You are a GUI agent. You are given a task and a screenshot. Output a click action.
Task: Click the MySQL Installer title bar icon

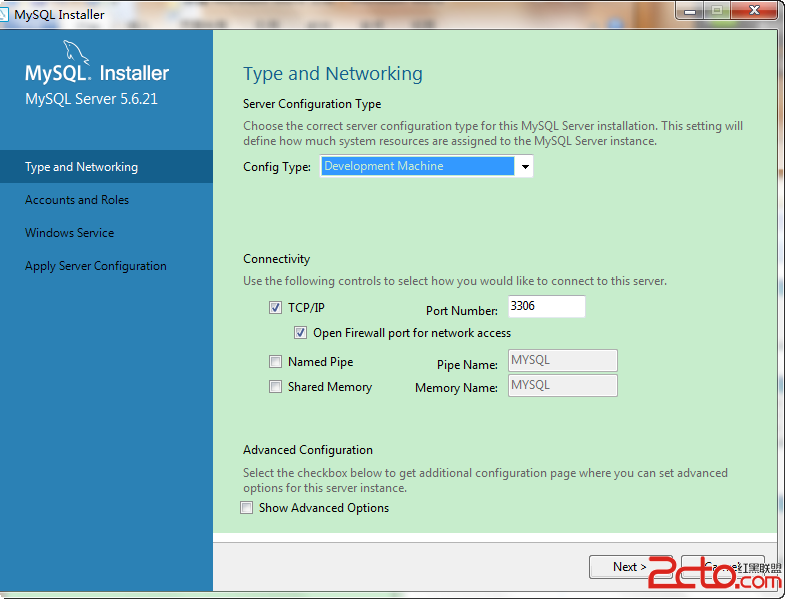[4, 15]
